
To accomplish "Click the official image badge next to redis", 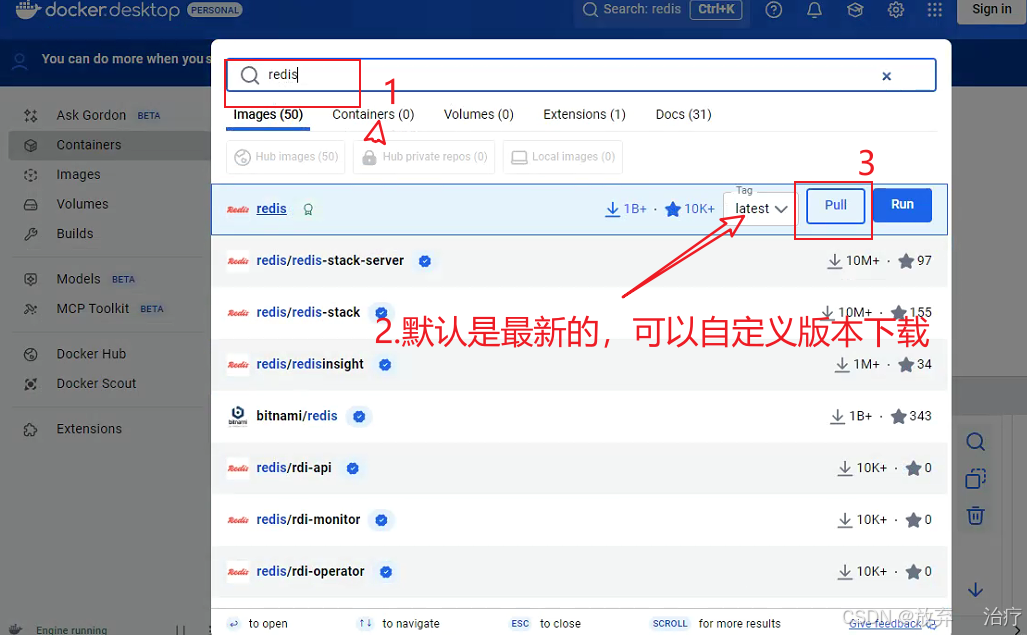I will [x=308, y=209].
